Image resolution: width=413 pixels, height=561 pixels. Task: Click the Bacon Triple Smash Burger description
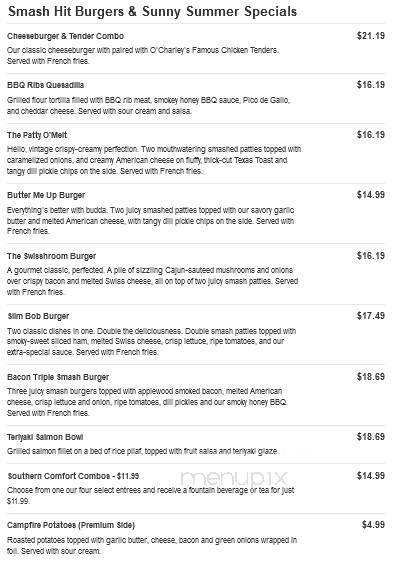click(x=147, y=402)
